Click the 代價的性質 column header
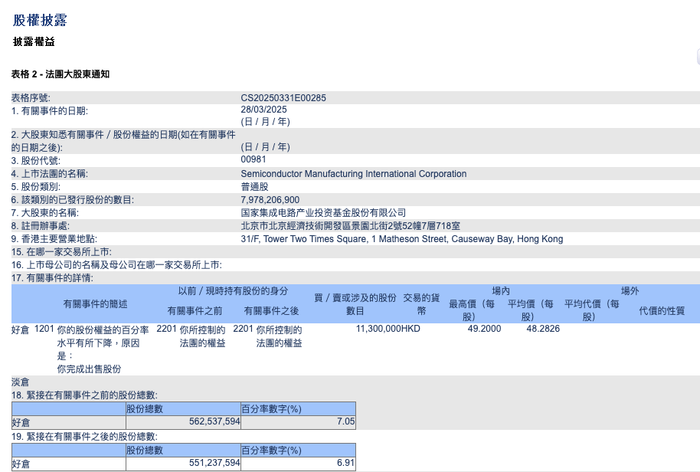The height and width of the screenshot is (472, 700). [x=662, y=311]
